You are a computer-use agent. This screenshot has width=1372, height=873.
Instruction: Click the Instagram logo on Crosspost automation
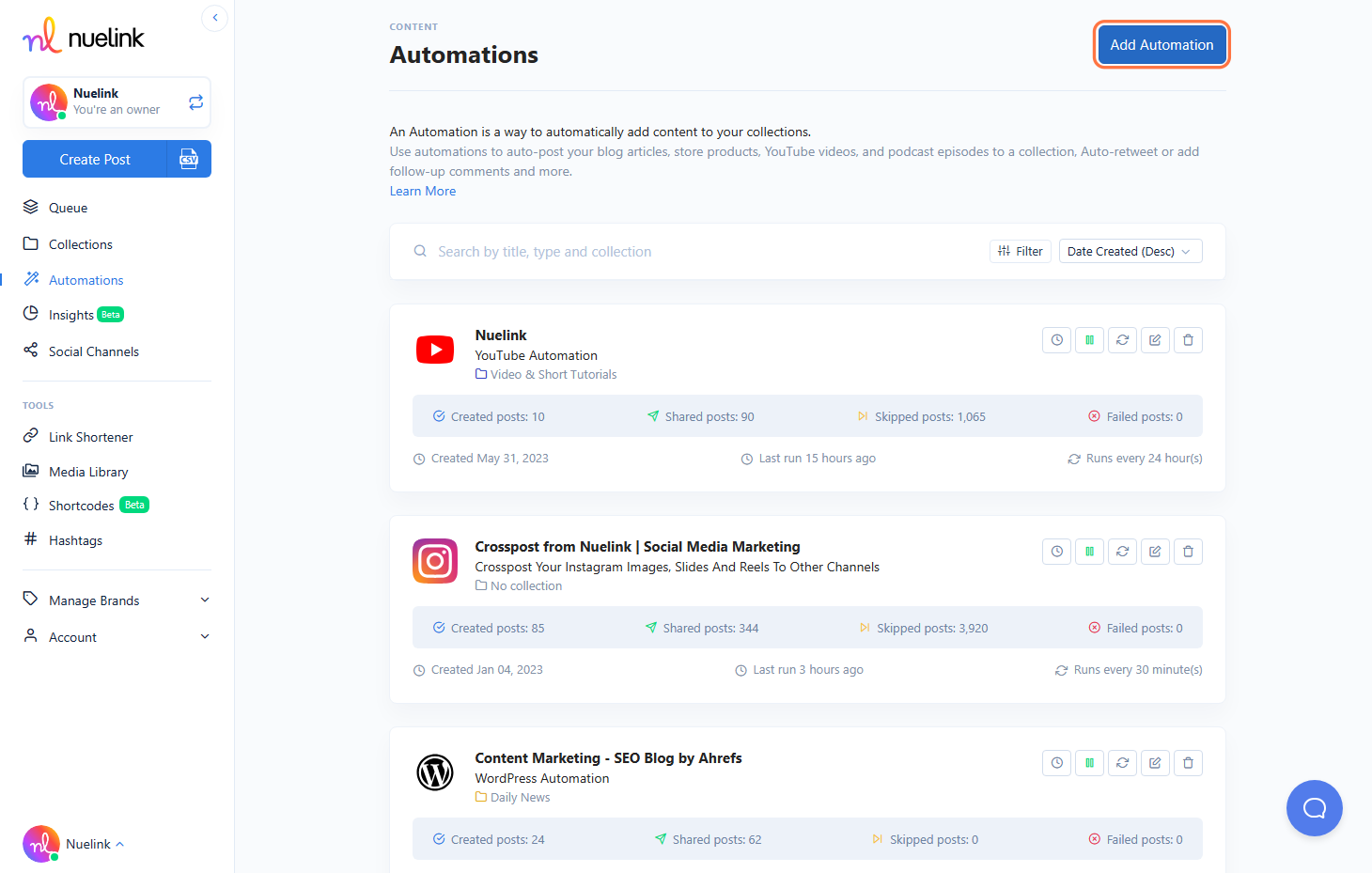tap(435, 561)
